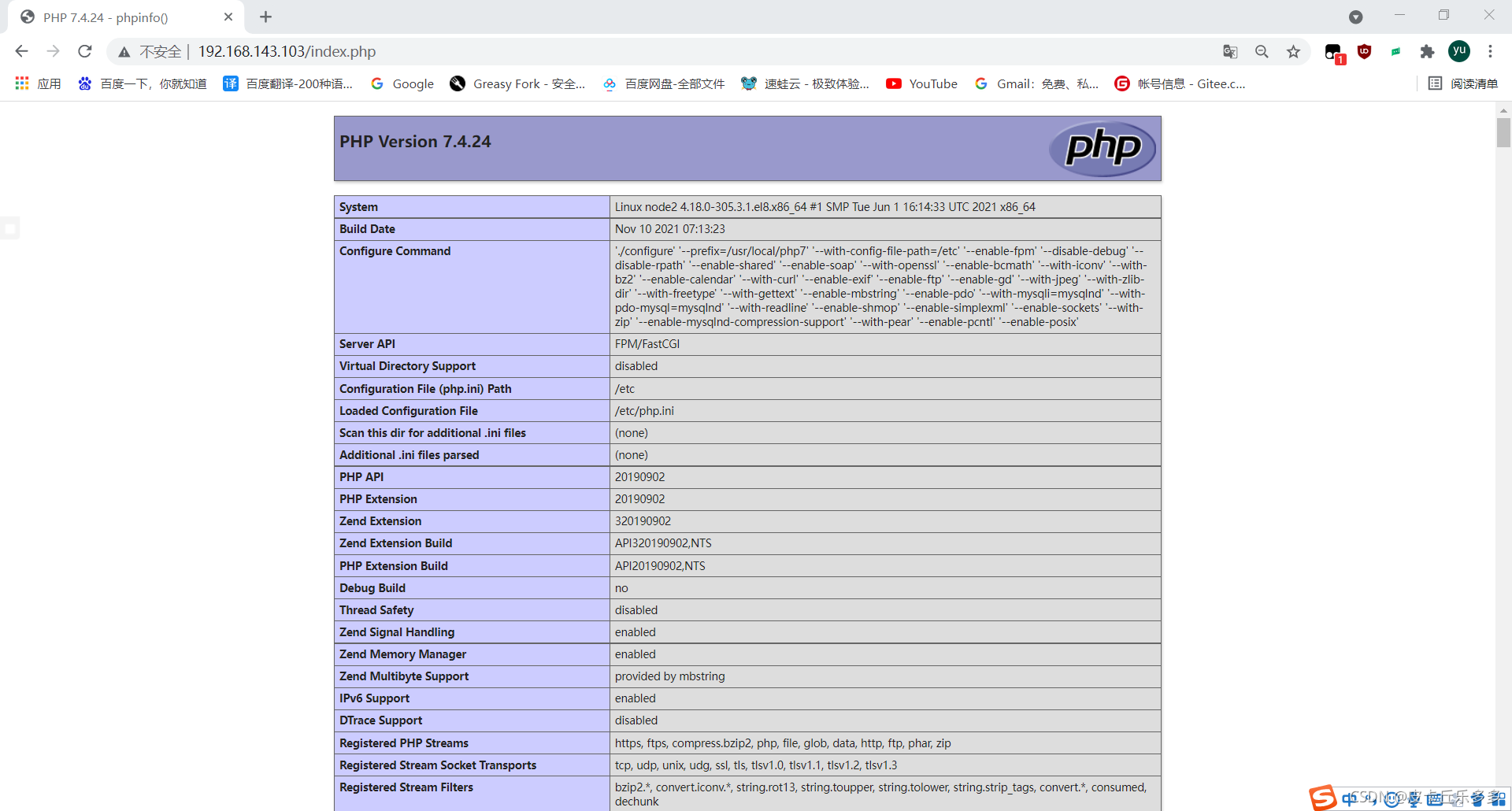The width and height of the screenshot is (1512, 811).
Task: Open the 百度一下 bookmark
Action: (x=143, y=83)
